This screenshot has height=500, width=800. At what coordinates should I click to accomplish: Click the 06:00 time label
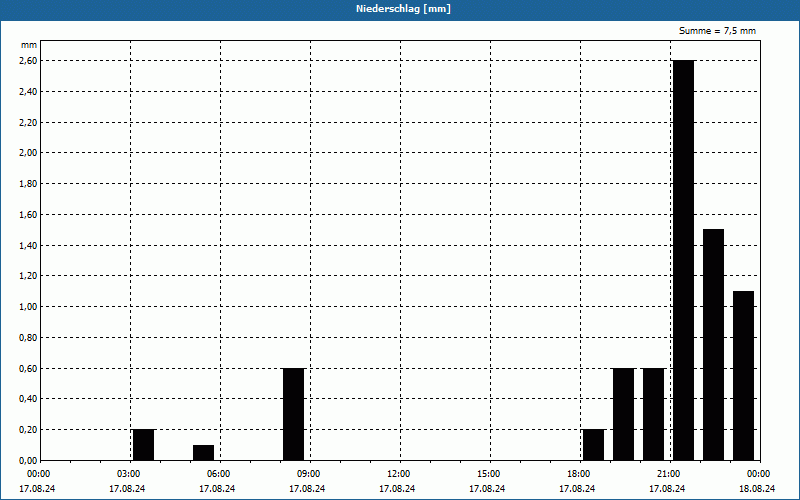pyautogui.click(x=219, y=474)
